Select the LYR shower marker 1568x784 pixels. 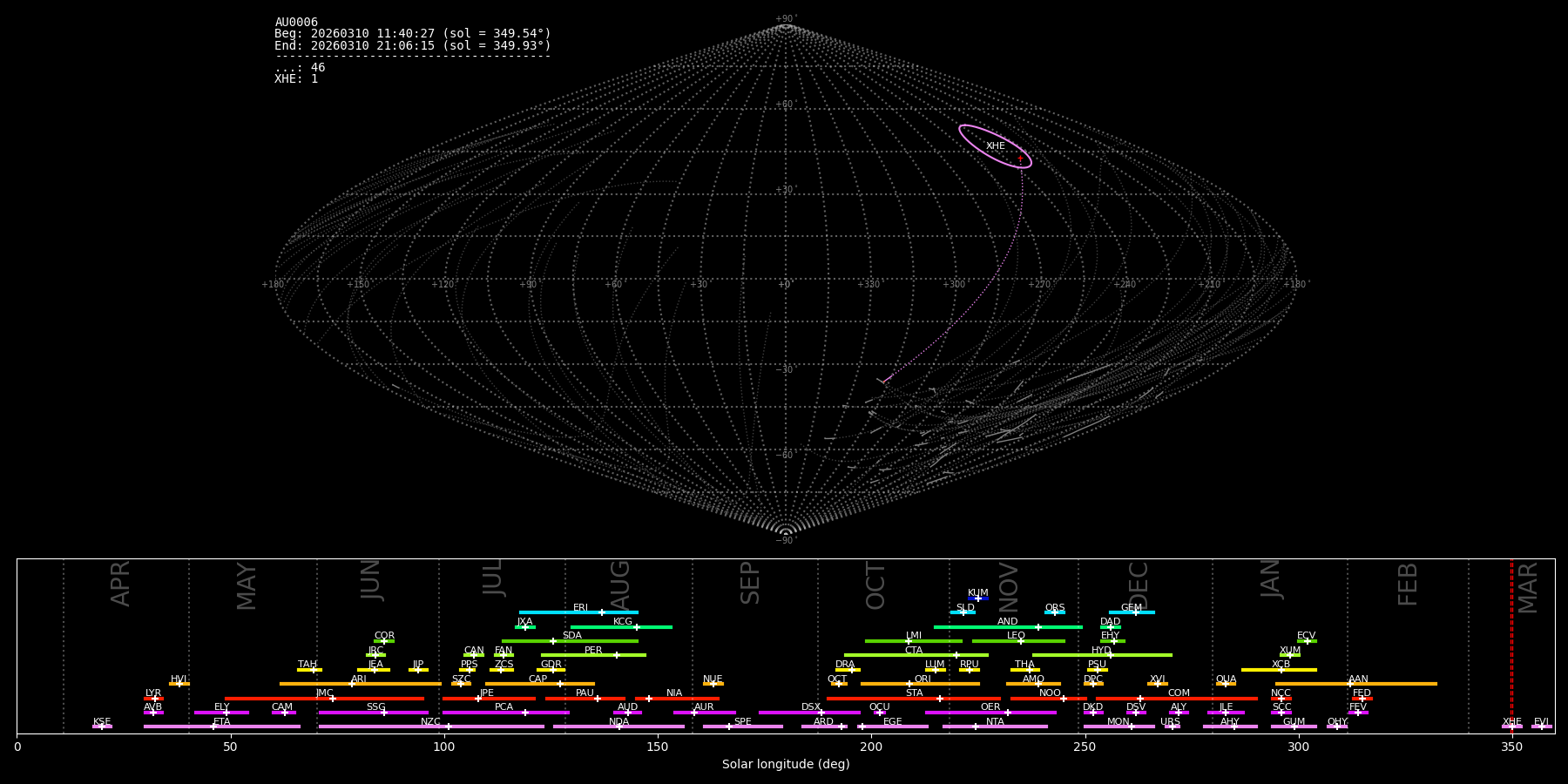pyautogui.click(x=153, y=698)
